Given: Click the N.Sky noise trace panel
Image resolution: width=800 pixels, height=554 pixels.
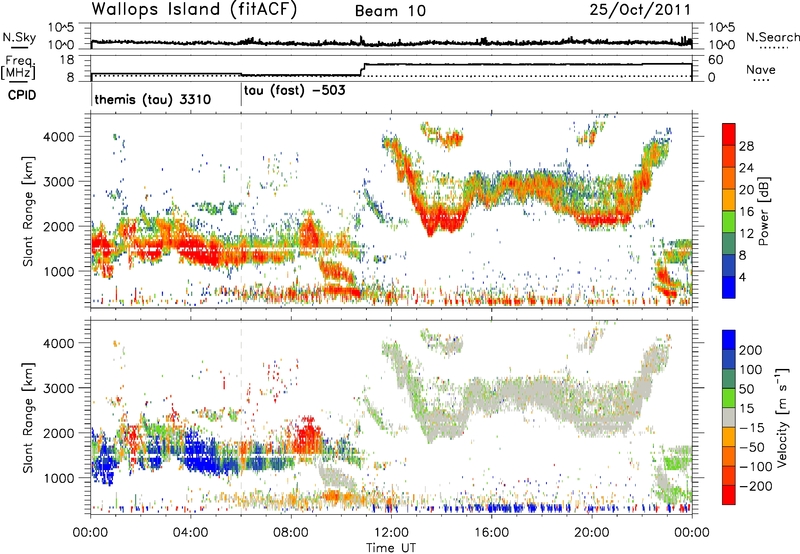Looking at the screenshot, I should coord(391,37).
